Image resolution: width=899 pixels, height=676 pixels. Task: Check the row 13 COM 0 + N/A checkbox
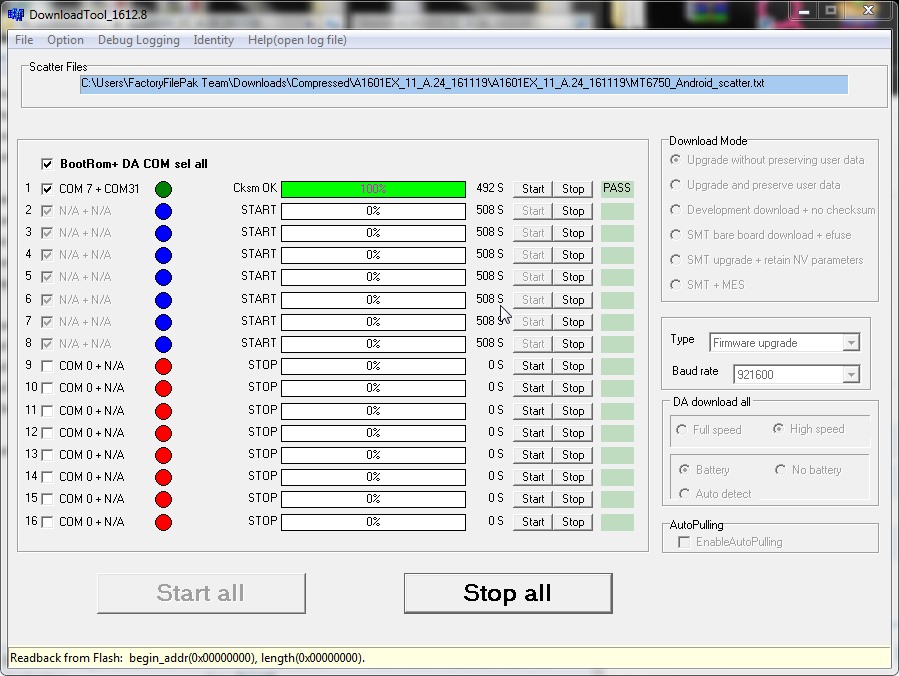point(47,455)
